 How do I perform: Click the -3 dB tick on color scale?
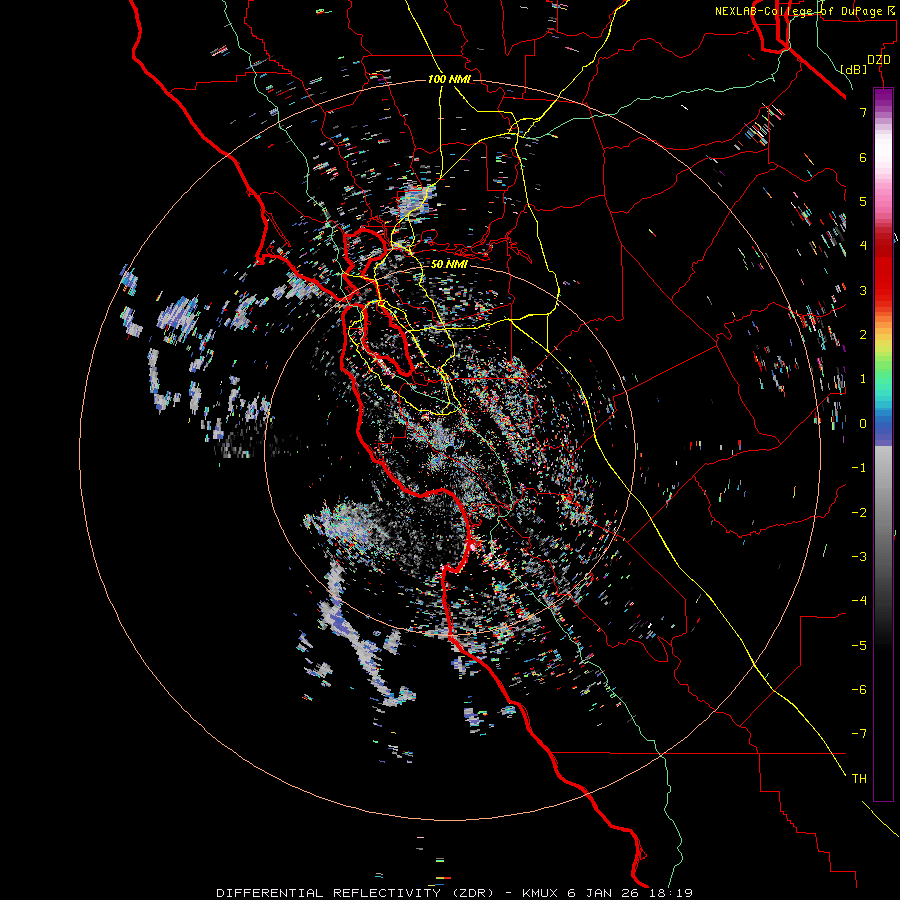tap(859, 556)
